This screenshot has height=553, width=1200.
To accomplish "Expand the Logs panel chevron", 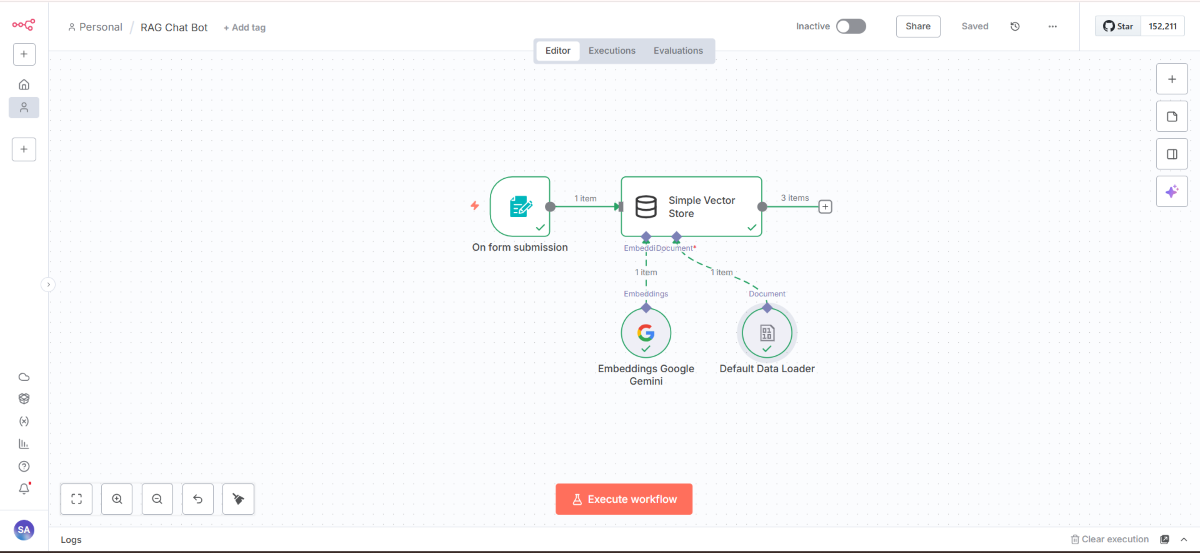I will point(1184,540).
